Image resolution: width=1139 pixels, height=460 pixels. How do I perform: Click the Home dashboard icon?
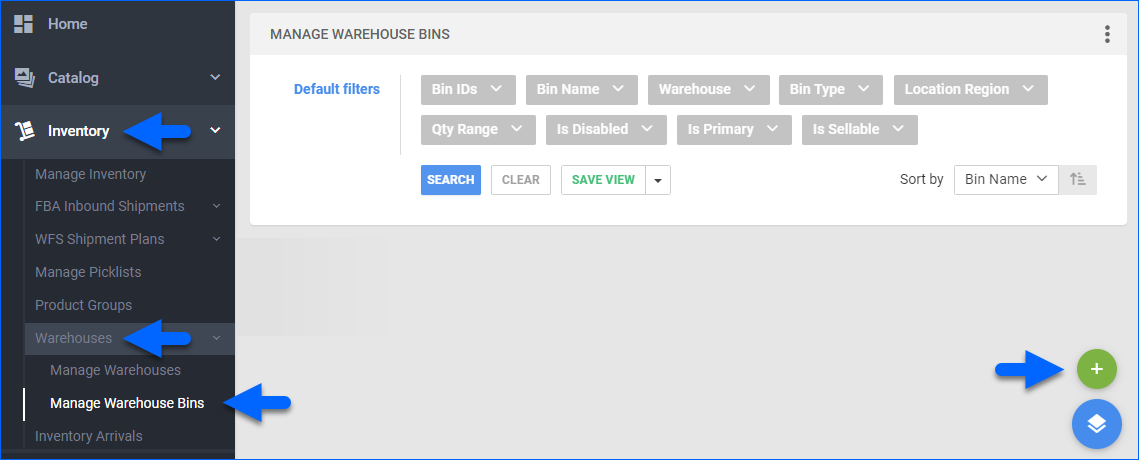(23, 24)
